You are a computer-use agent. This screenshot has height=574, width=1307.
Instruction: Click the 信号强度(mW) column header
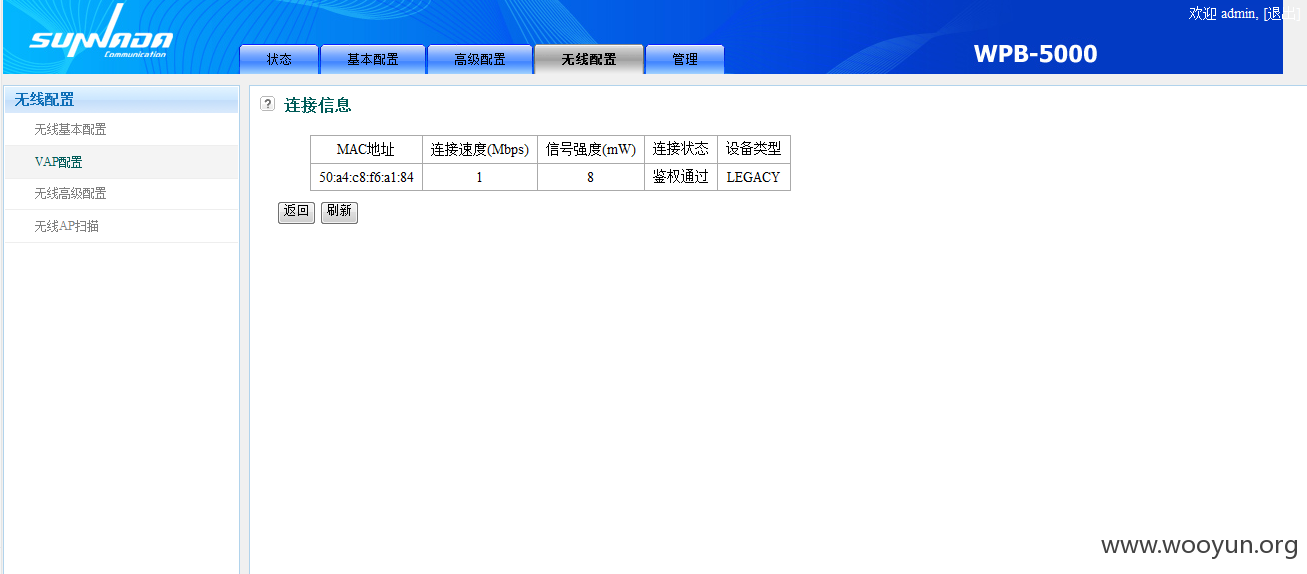pyautogui.click(x=591, y=149)
